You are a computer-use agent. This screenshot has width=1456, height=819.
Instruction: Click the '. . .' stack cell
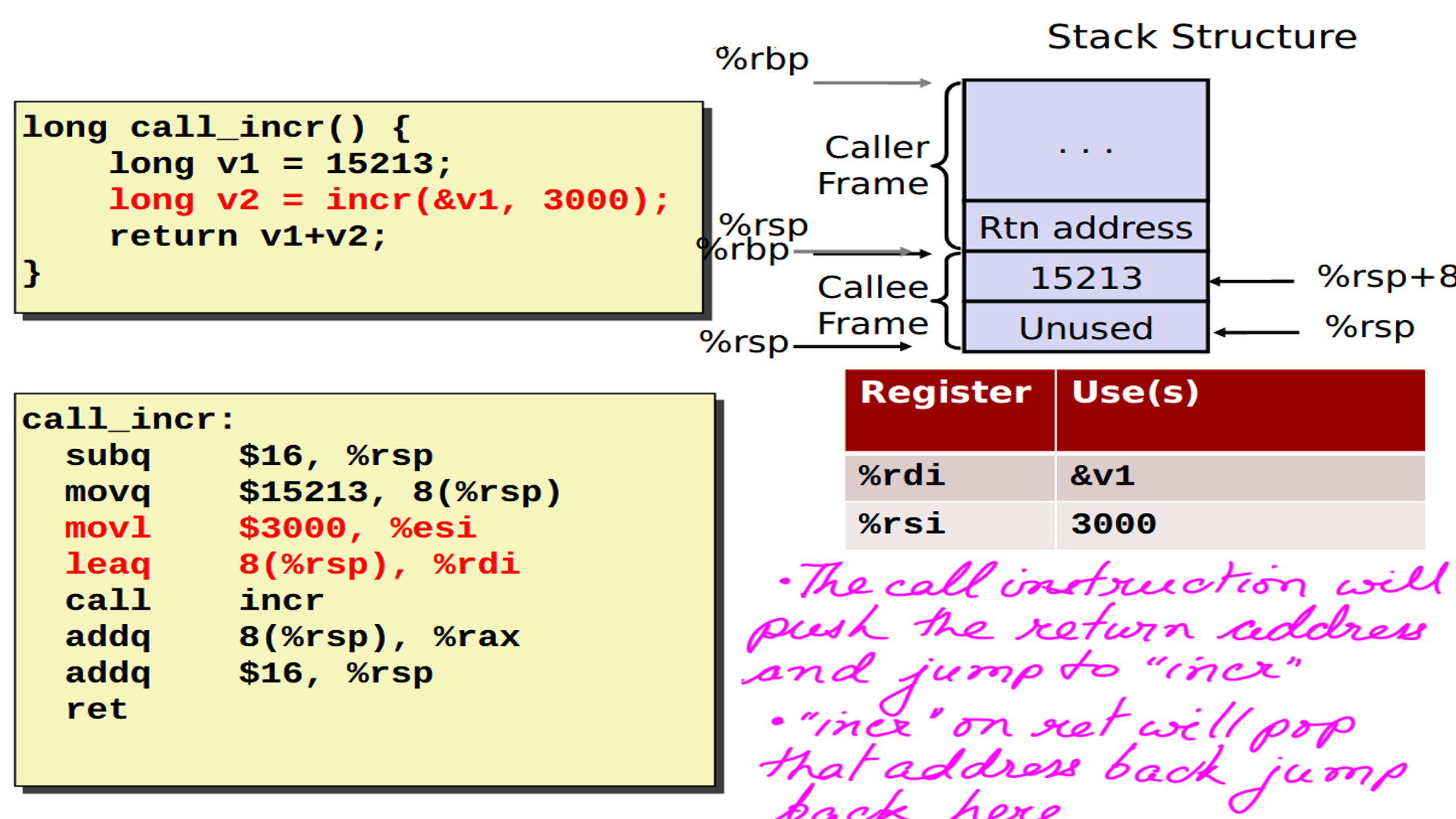pos(1086,141)
